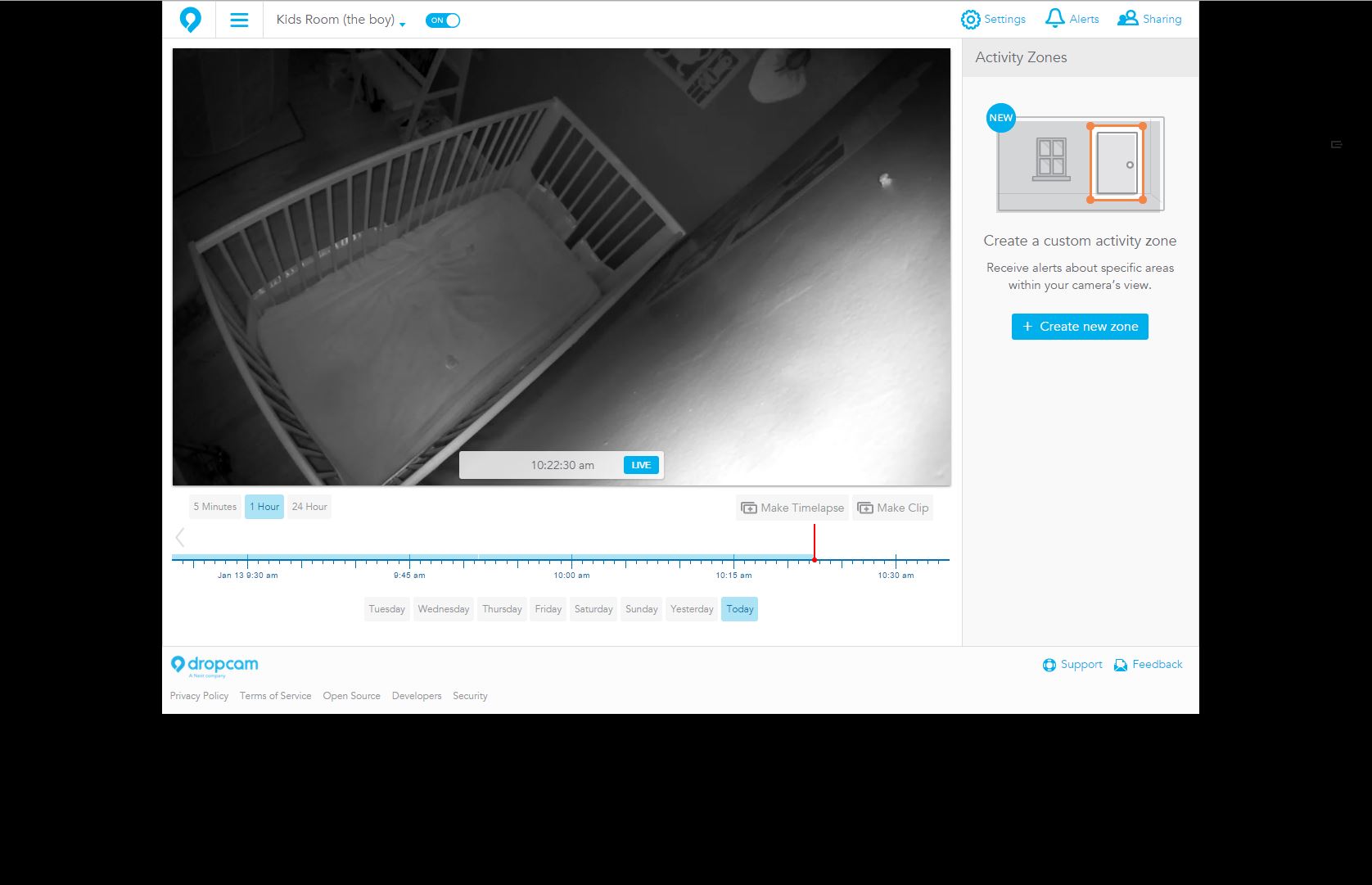Open the Support link
Viewport: 1372px width, 885px height.
(x=1081, y=665)
